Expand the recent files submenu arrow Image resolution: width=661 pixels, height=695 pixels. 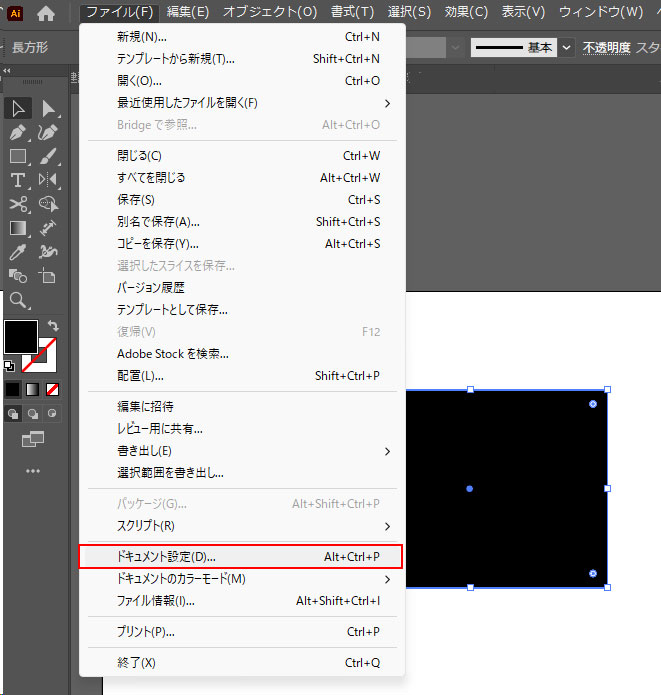(x=387, y=103)
